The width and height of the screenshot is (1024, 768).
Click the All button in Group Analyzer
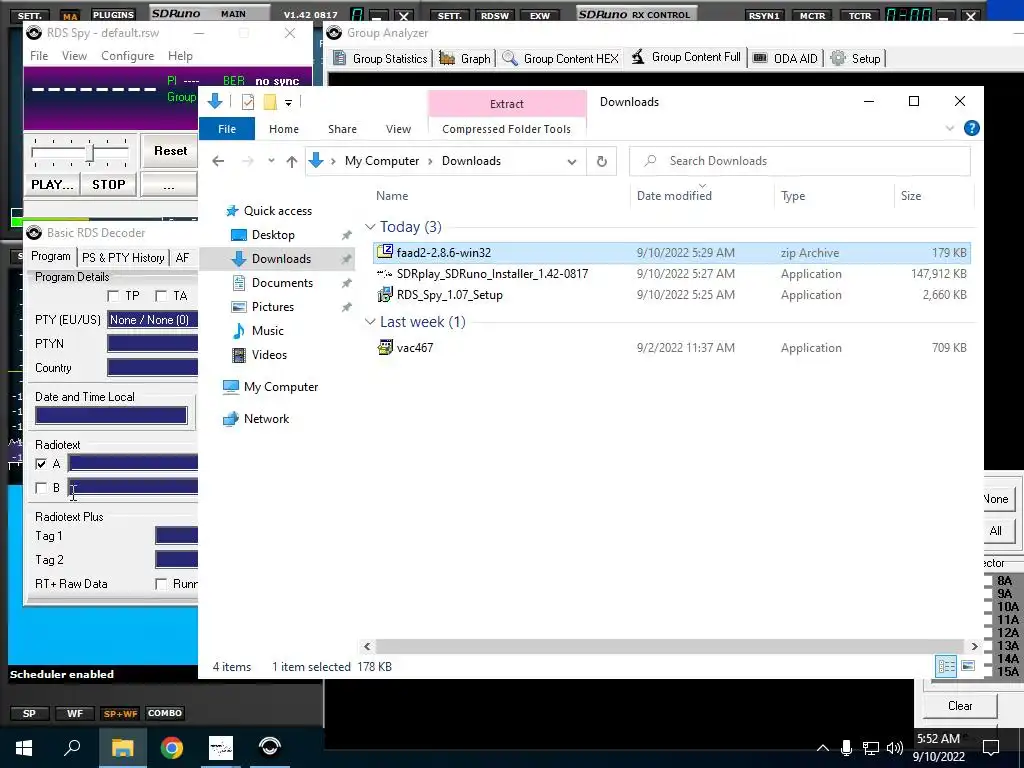[997, 530]
